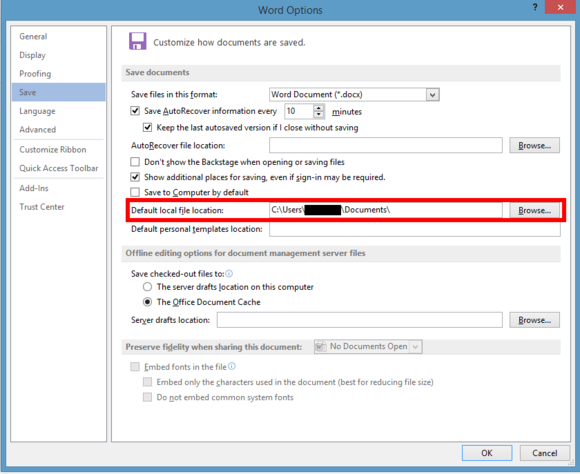580x474 pixels.
Task: Select The Office Document Cache radio
Action: 147,302
